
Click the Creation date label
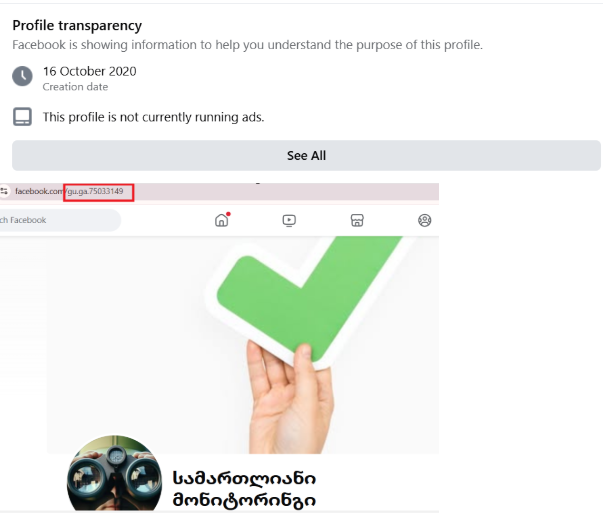[75, 87]
